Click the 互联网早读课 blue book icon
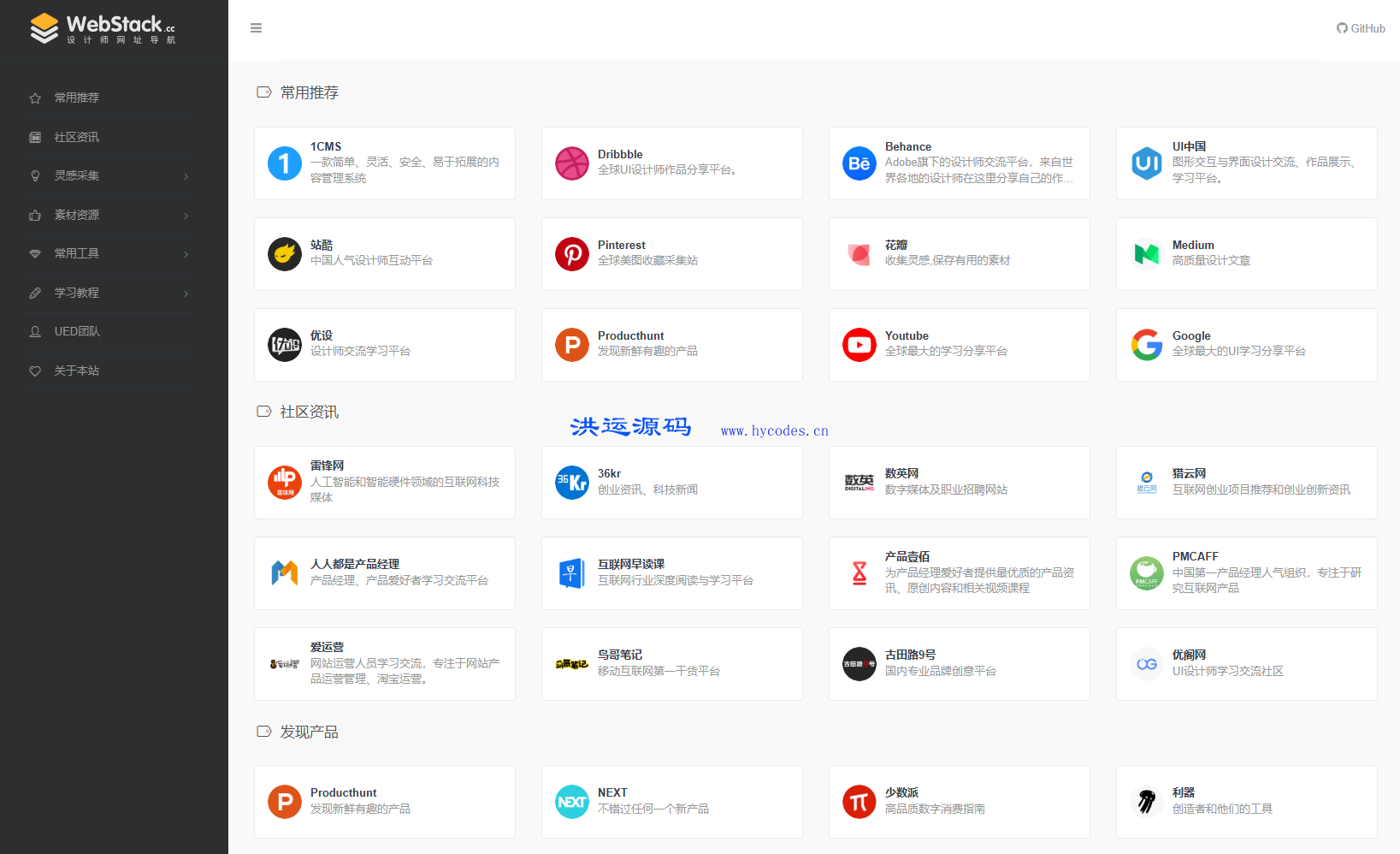 [x=572, y=573]
